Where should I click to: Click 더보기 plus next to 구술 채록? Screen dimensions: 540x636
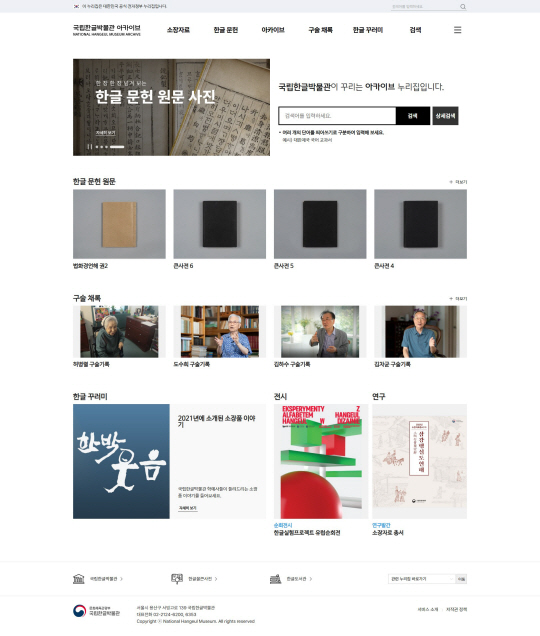pos(458,299)
